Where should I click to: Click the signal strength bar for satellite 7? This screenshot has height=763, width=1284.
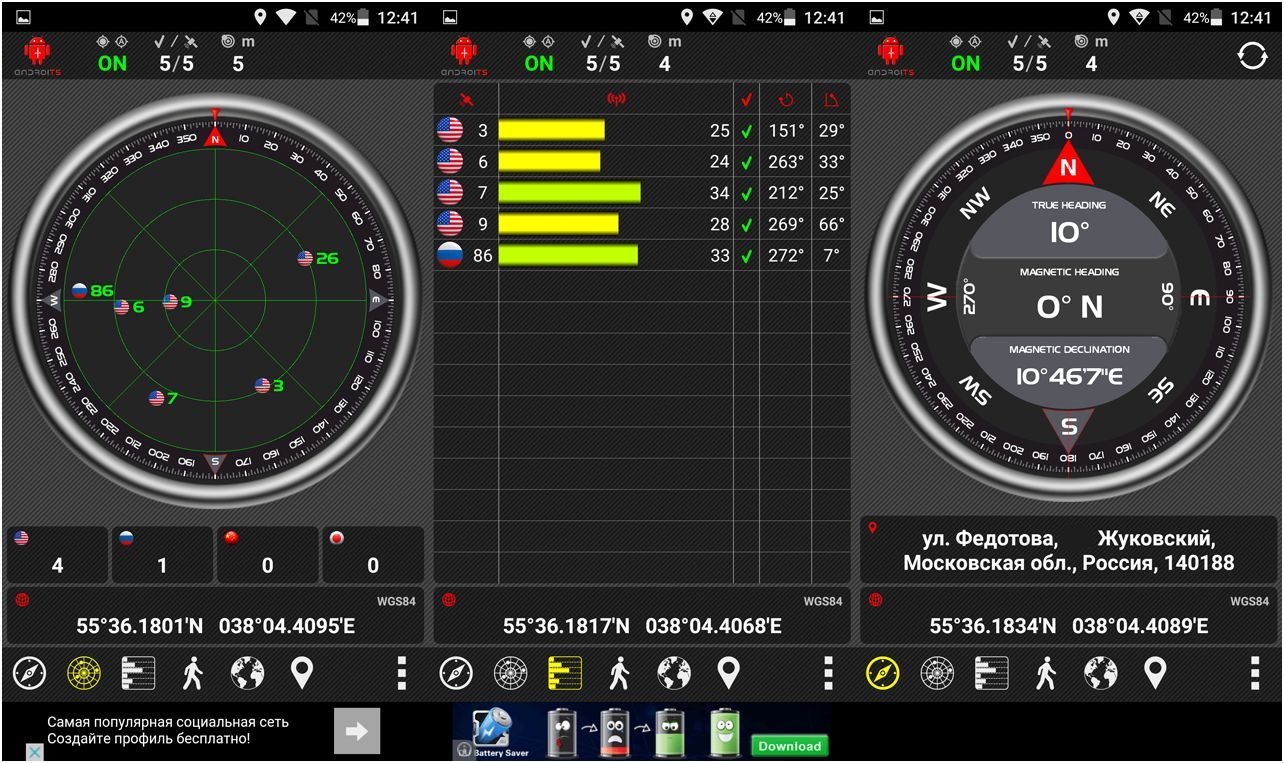tap(569, 193)
